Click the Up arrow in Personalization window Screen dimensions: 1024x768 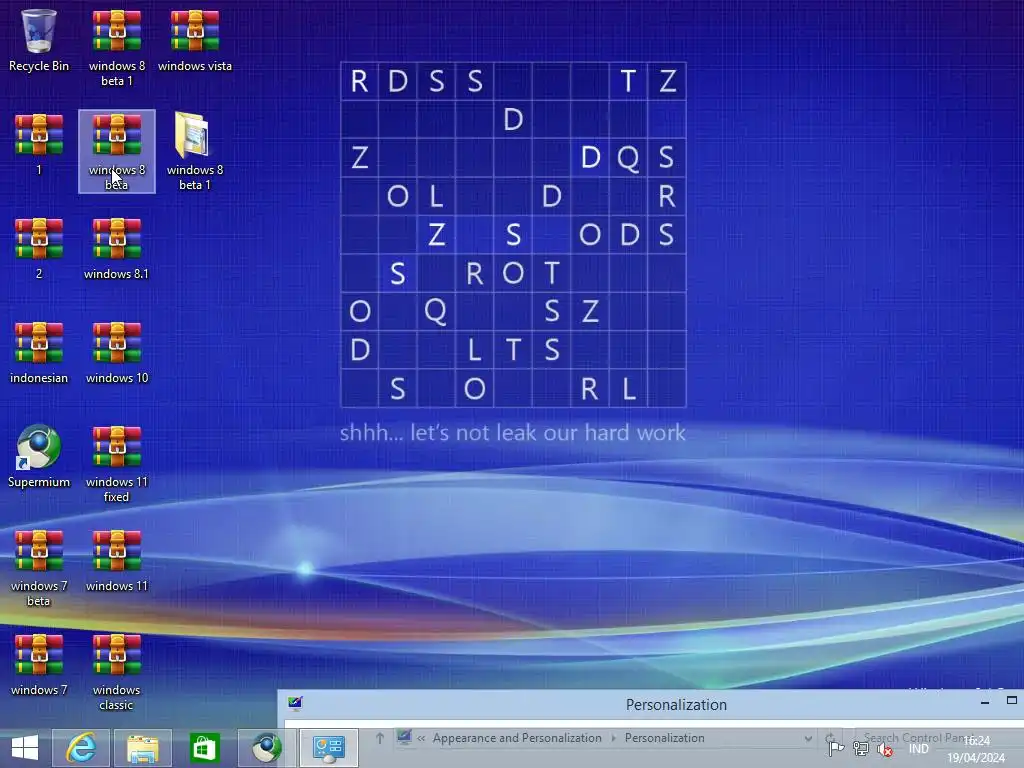tap(379, 738)
